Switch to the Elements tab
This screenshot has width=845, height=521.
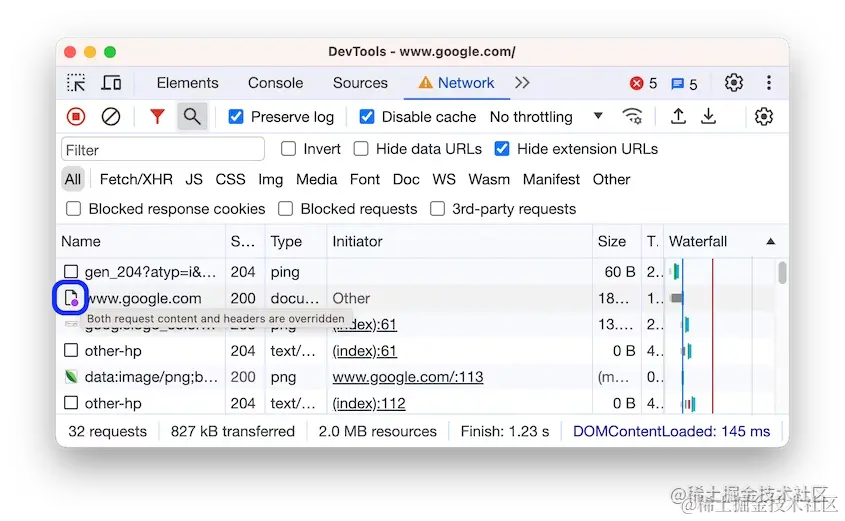point(188,83)
